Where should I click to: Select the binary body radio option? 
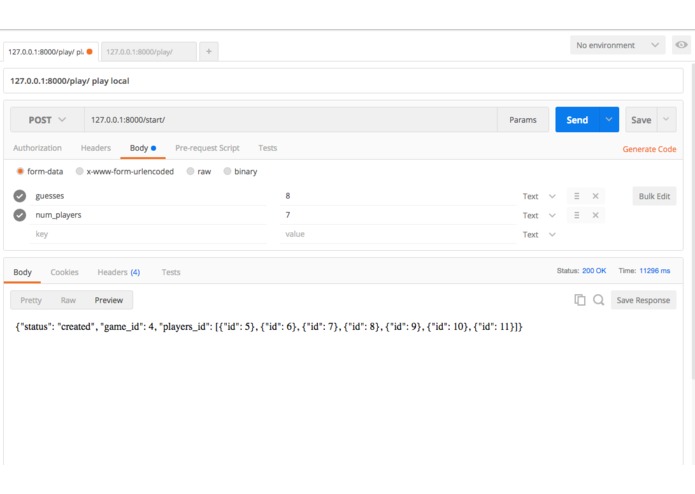pyautogui.click(x=227, y=171)
